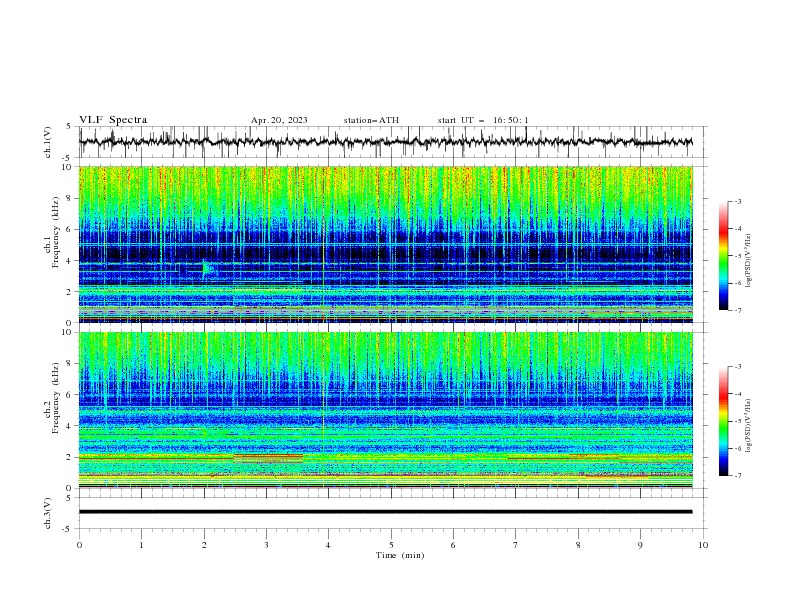Click the "ch.3(V)" axis label
Image resolution: width=792 pixels, height=612 pixels.
(x=48, y=513)
